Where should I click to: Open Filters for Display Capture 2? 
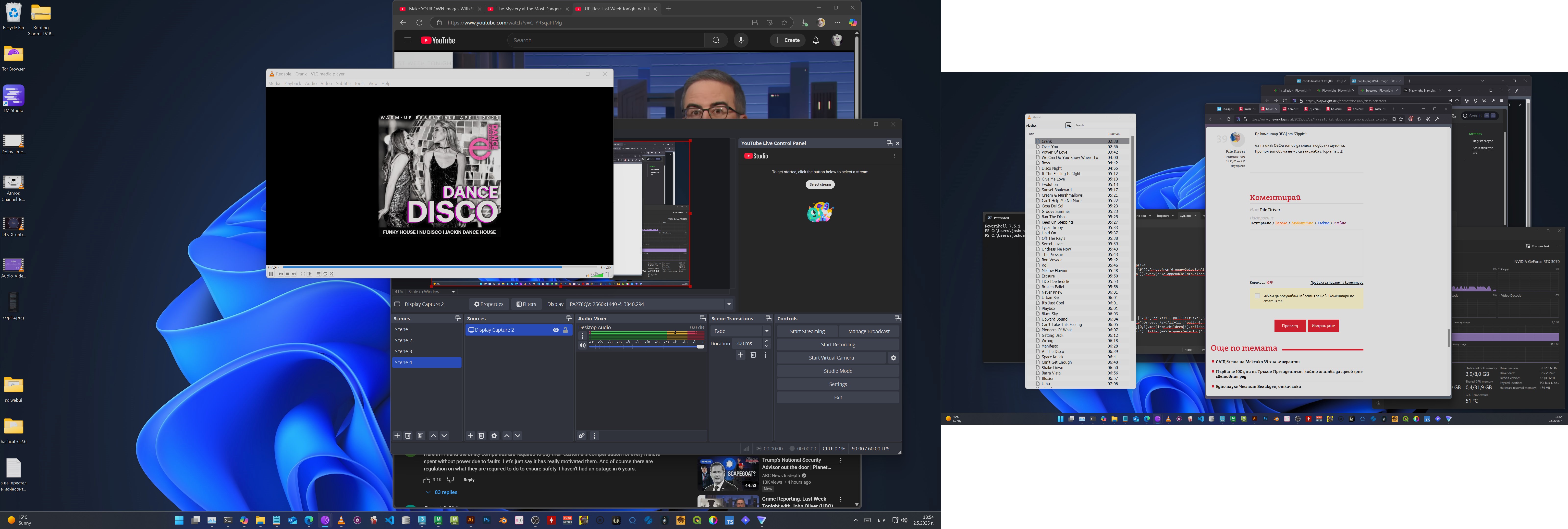pos(527,304)
